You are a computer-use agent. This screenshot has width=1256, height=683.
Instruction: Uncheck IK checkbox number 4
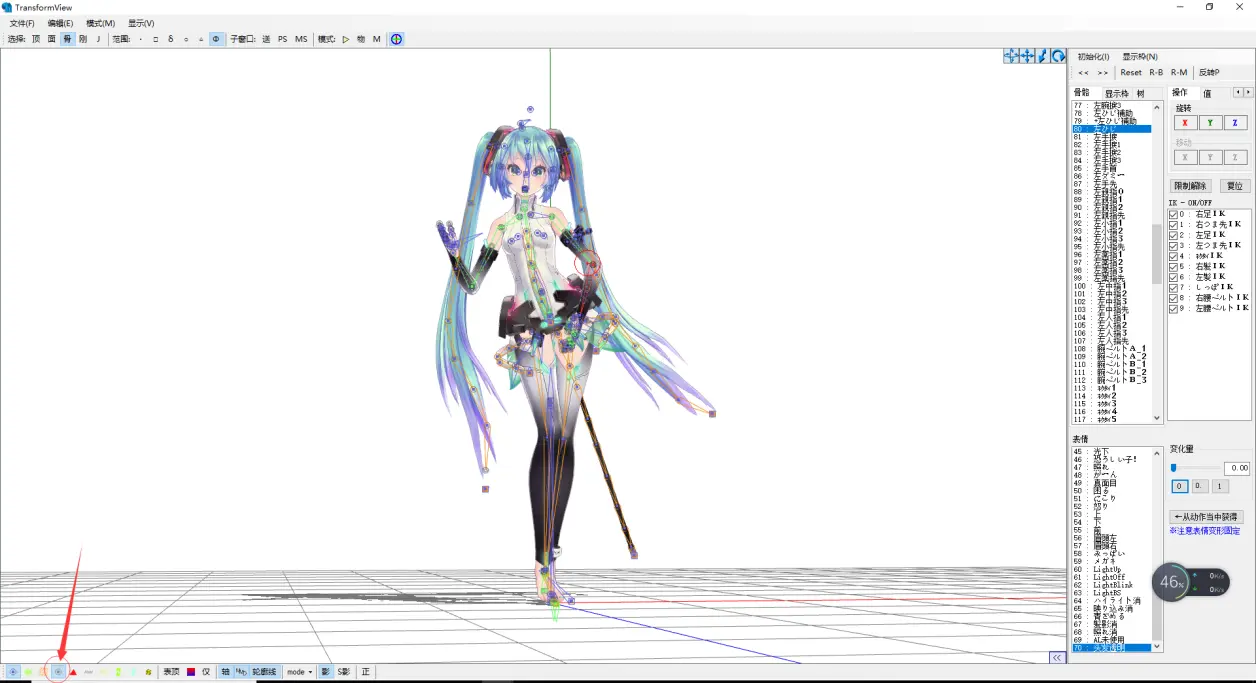pyautogui.click(x=1173, y=256)
